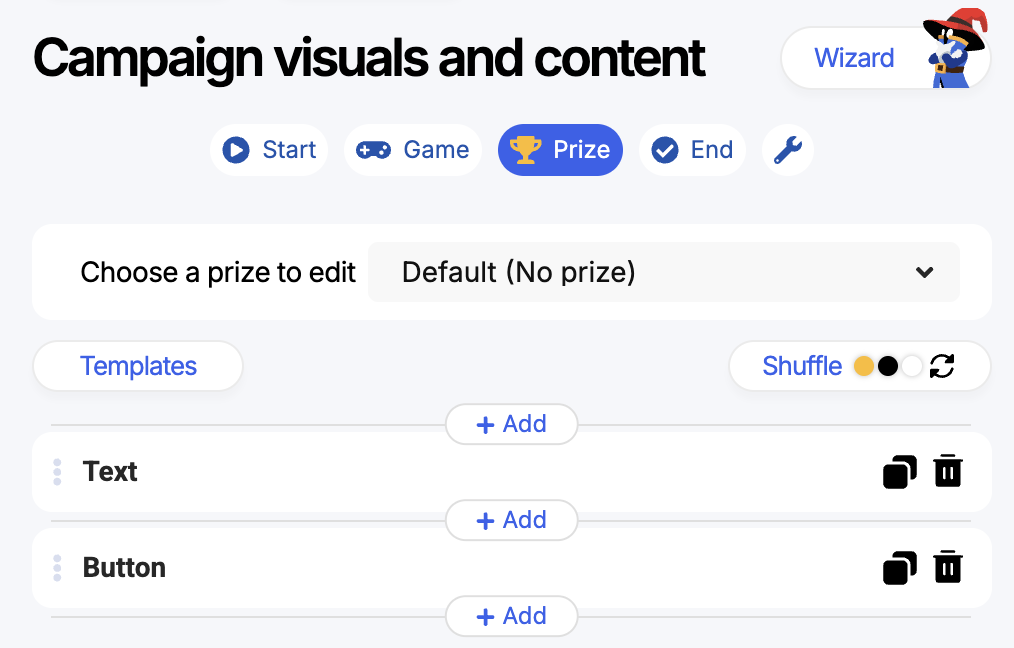Image resolution: width=1014 pixels, height=648 pixels.
Task: Click the yellow color swatch in Shuffle
Action: tap(864, 366)
